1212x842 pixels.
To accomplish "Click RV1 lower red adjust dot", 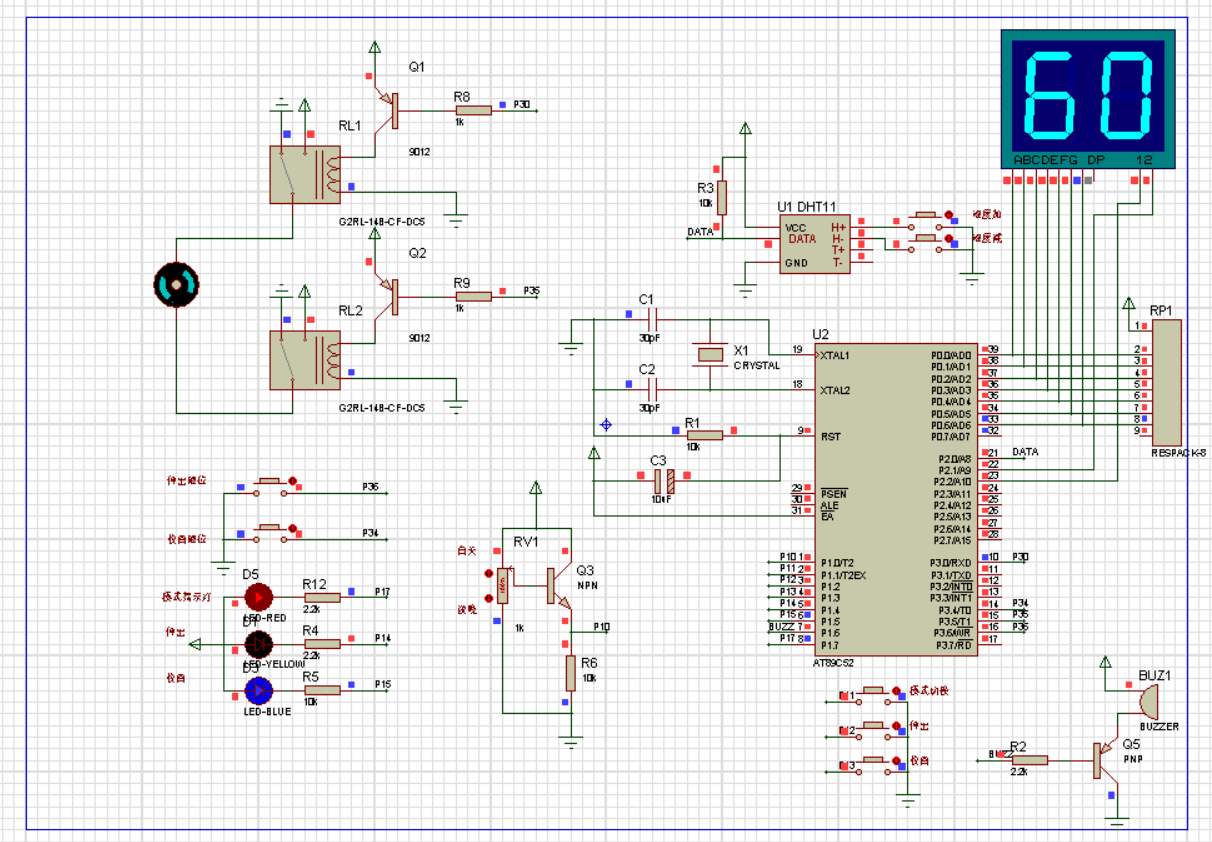I will (488, 598).
